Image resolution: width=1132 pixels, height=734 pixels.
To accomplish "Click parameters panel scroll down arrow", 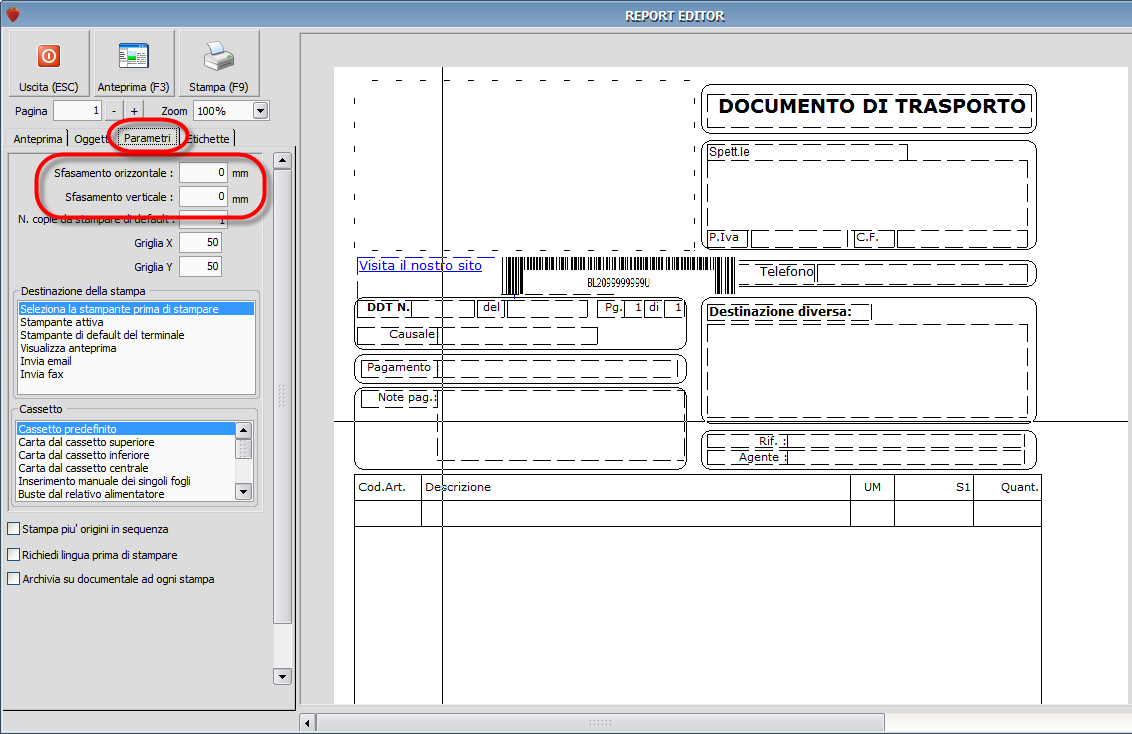I will coord(282,676).
